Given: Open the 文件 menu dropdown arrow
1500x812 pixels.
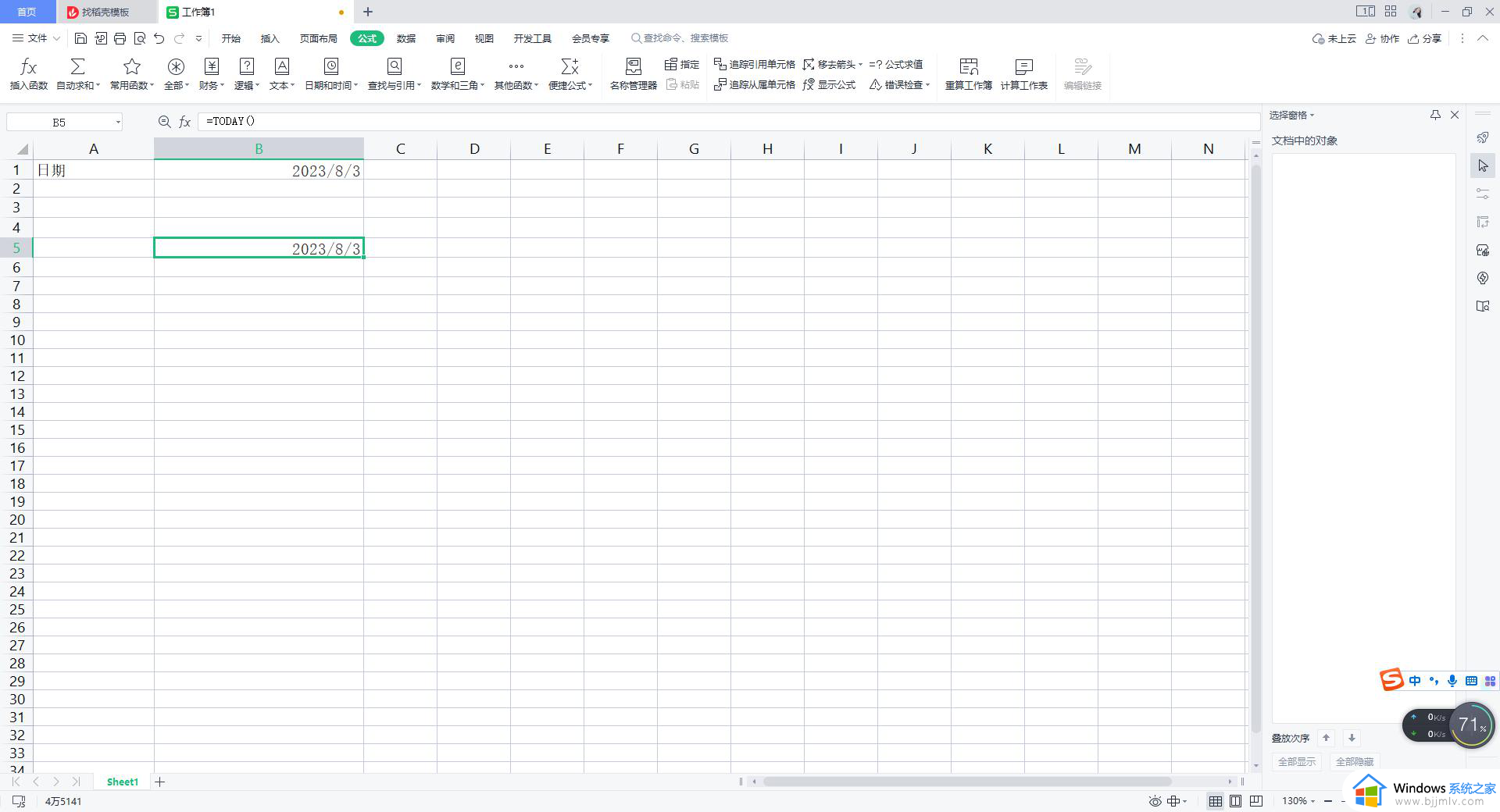Looking at the screenshot, I should click(x=56, y=38).
